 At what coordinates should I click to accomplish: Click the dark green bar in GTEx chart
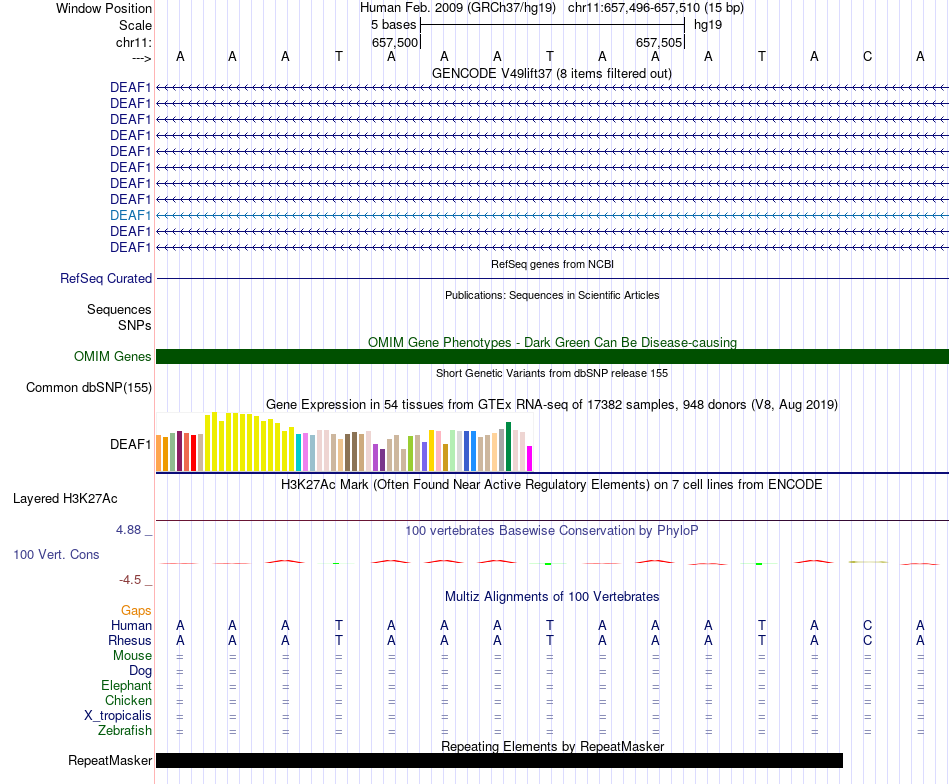click(509, 447)
